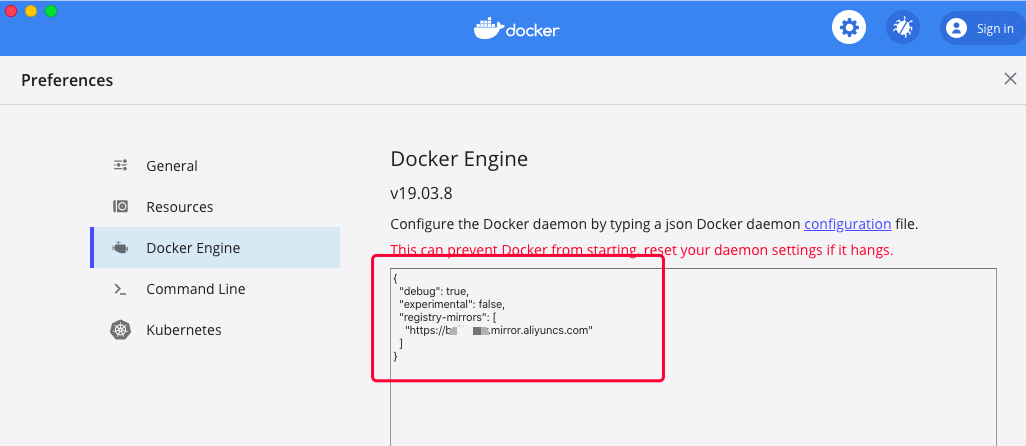
Task: Click the macOS red close window button
Action: click(x=11, y=11)
